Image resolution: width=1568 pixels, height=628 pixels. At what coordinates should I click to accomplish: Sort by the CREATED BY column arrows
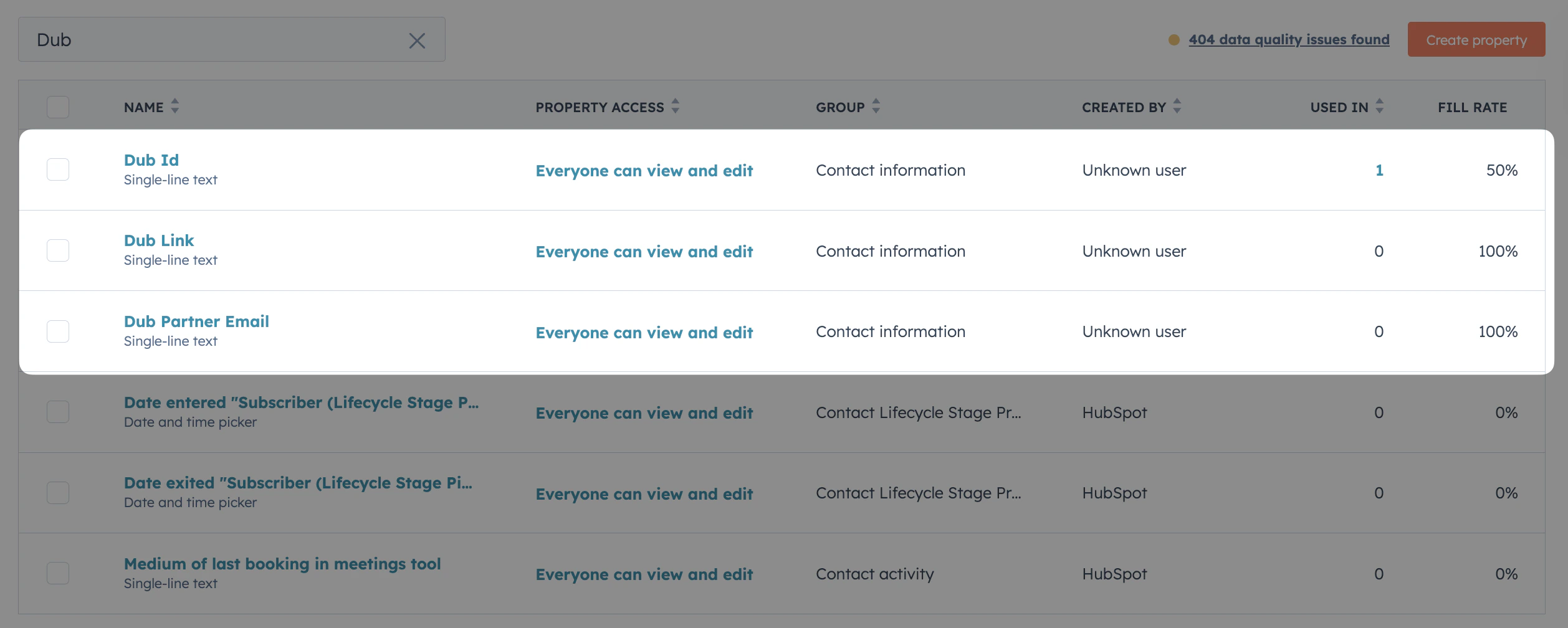(1177, 107)
